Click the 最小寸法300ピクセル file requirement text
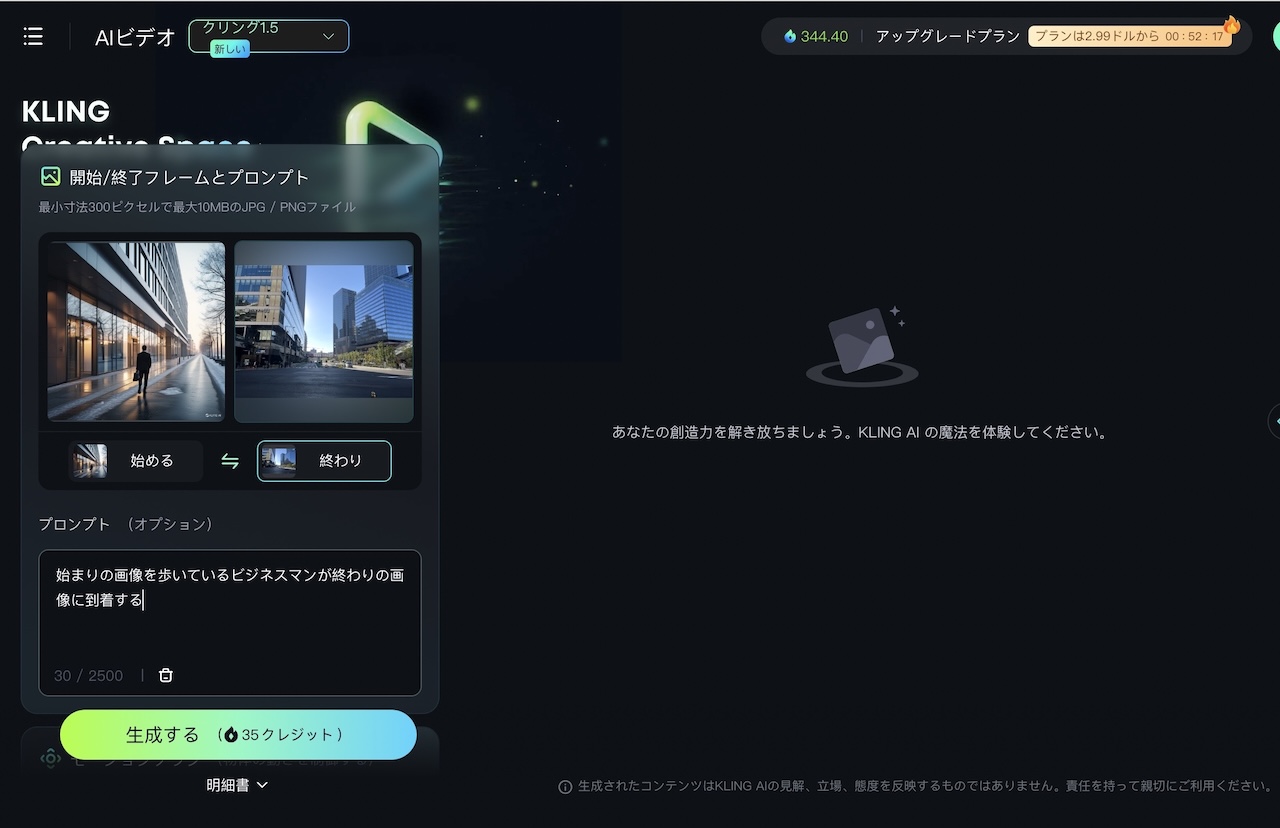This screenshot has height=828, width=1280. point(197,207)
